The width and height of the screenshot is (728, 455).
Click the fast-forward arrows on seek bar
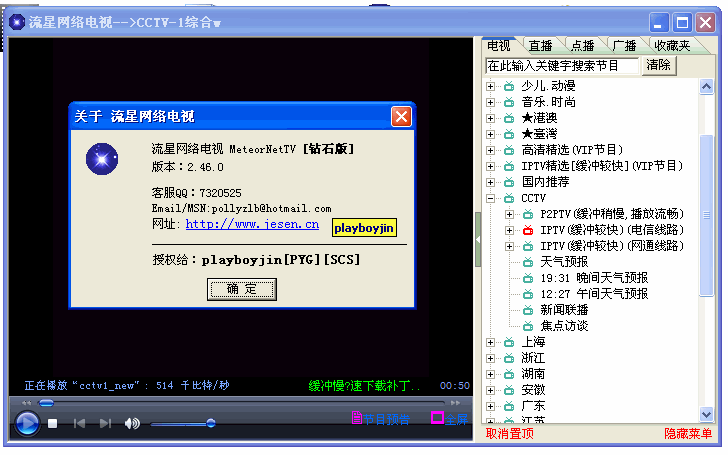coord(455,403)
